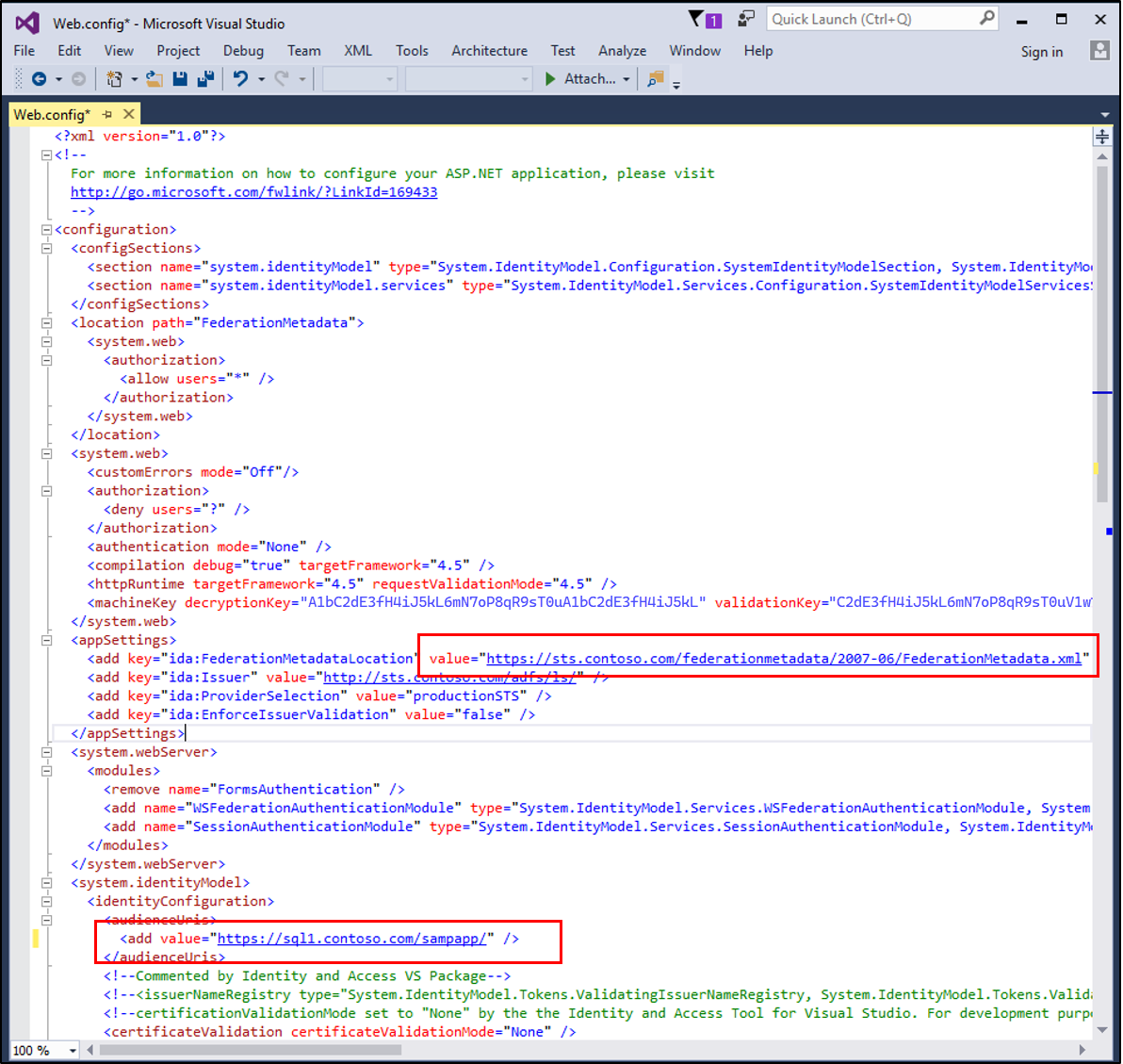Collapse the system.identityModel element

(x=46, y=883)
